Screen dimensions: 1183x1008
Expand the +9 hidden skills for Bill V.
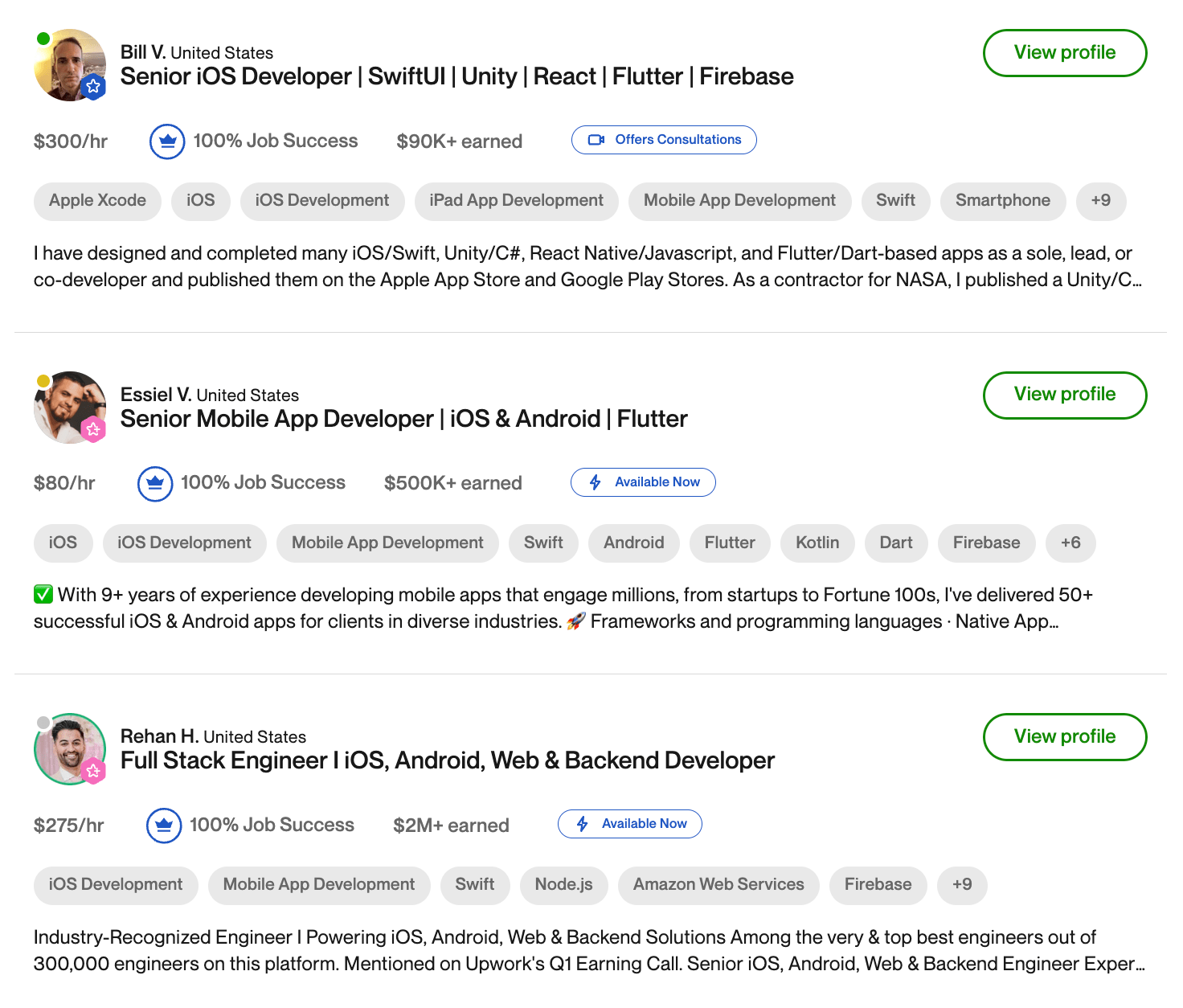[1101, 201]
